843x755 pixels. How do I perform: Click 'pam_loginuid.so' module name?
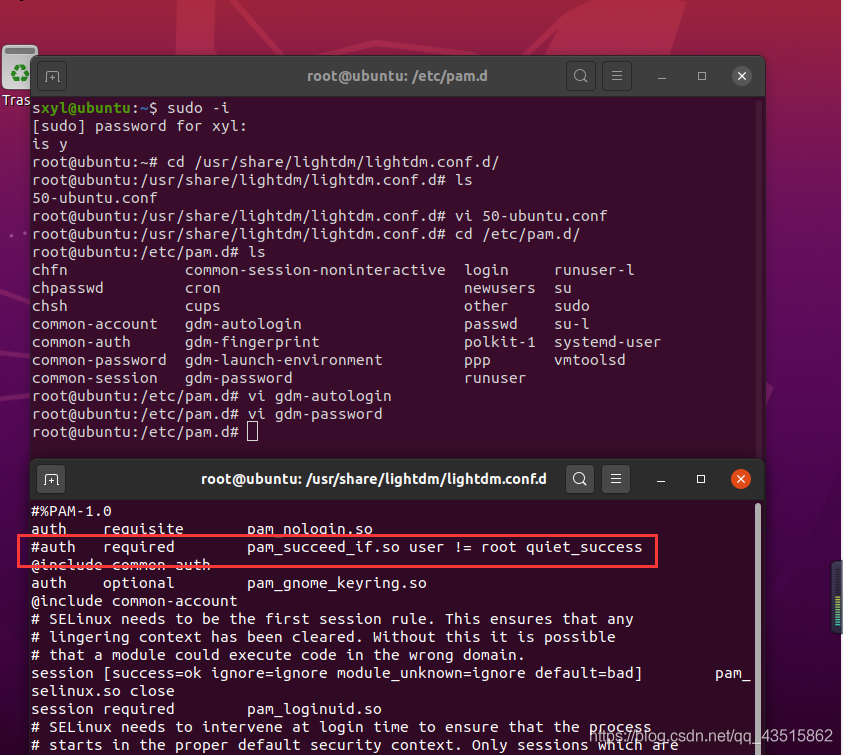pyautogui.click(x=314, y=709)
